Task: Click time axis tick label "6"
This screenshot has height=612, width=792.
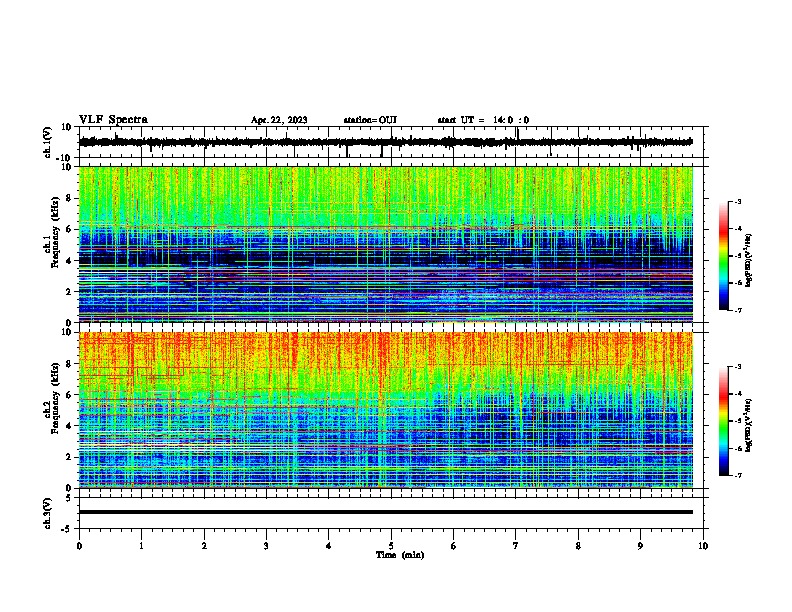Action: coord(454,546)
